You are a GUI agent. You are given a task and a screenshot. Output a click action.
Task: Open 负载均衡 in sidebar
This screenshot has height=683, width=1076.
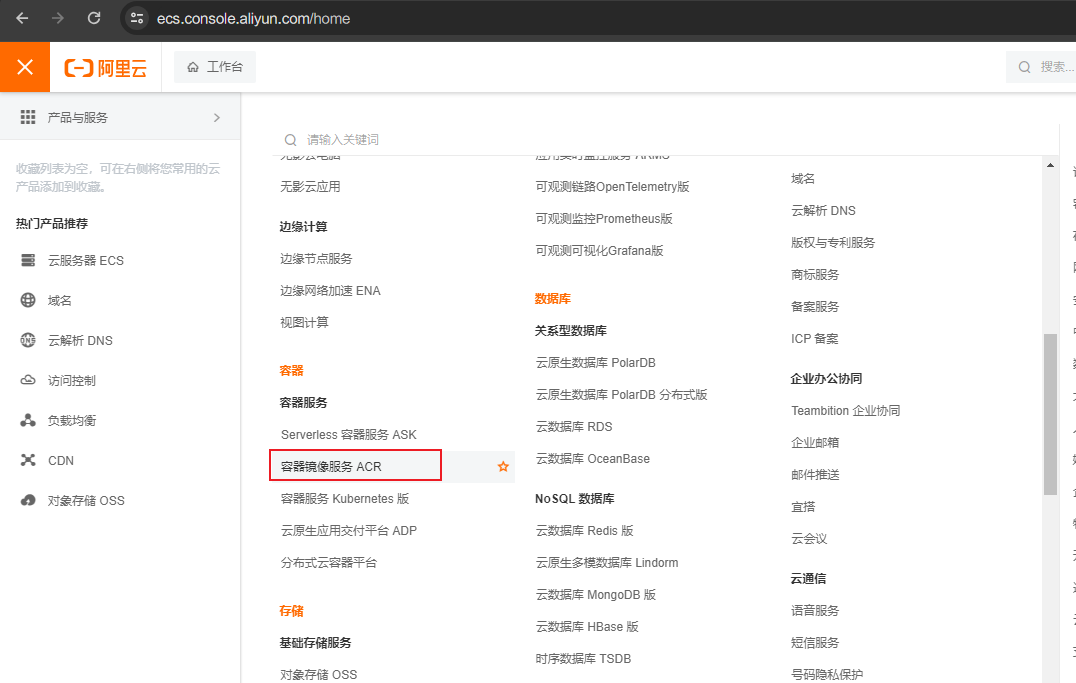pos(72,421)
